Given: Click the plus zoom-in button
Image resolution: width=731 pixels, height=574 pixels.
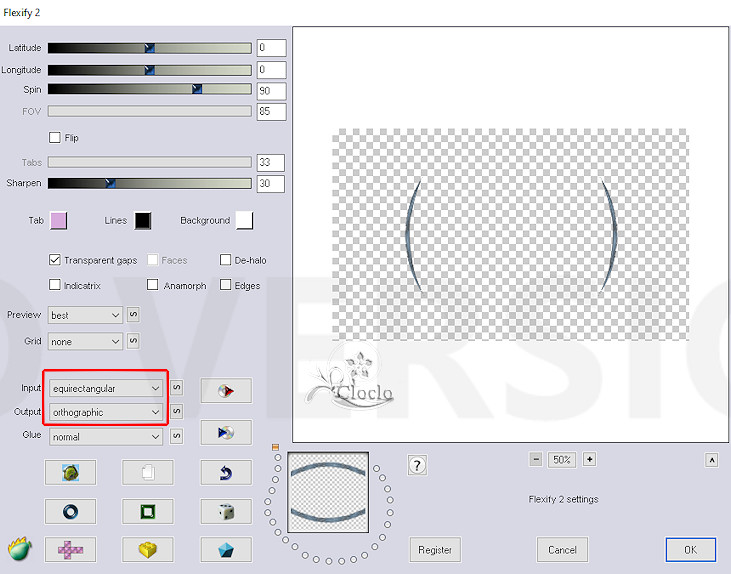Looking at the screenshot, I should point(589,459).
